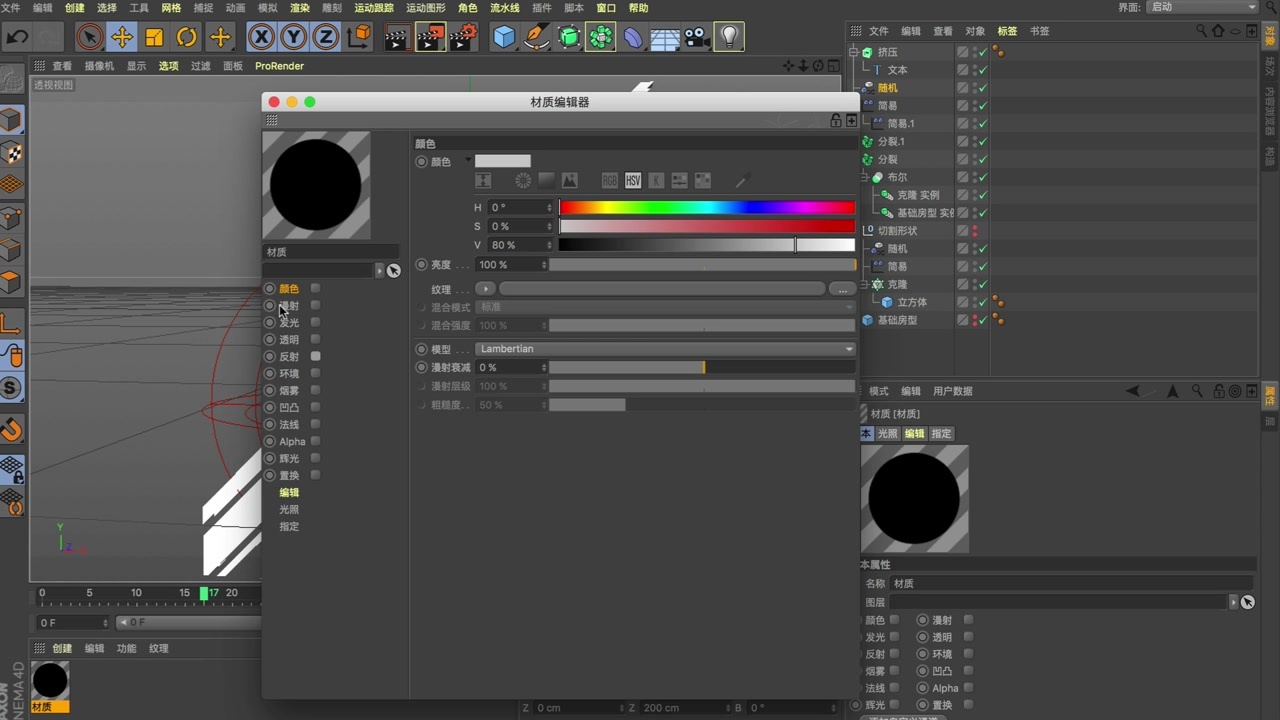Enable the 漫射 channel checkbox
Image resolution: width=1280 pixels, height=720 pixels.
click(315, 305)
